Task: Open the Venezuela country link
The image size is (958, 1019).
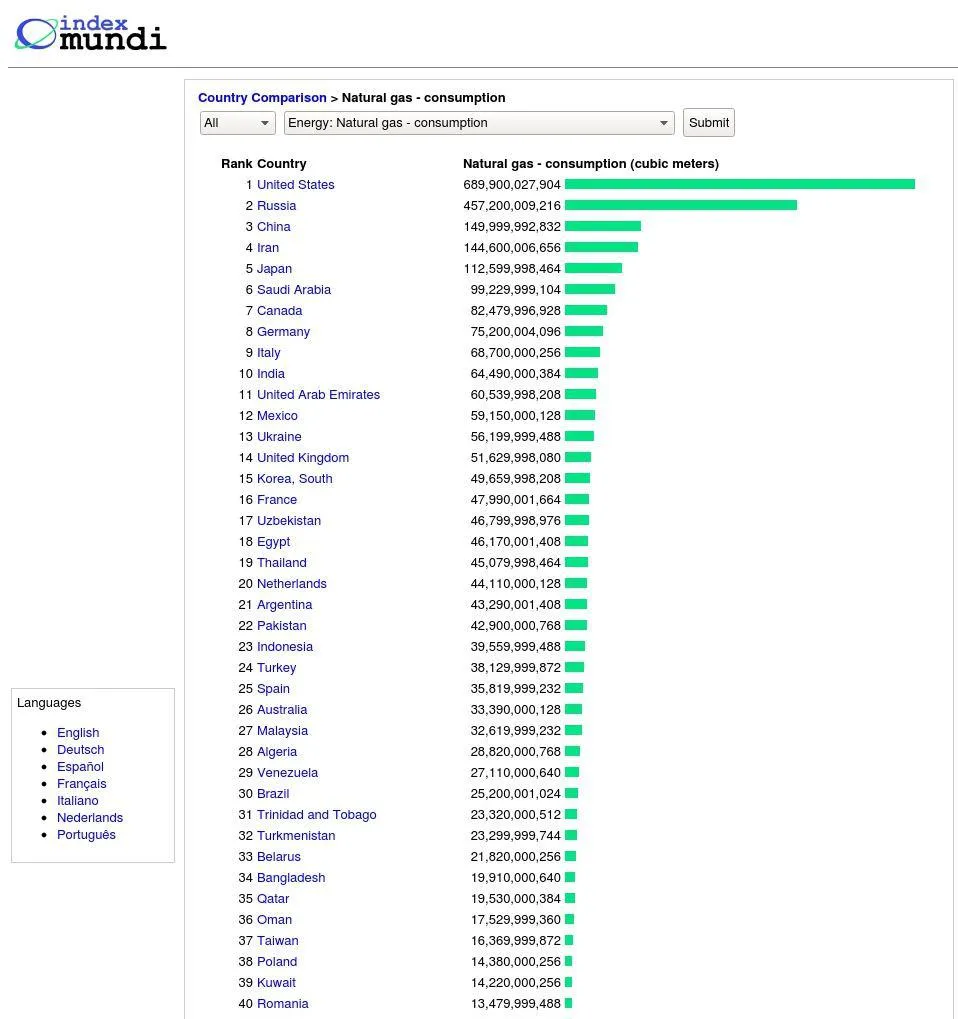Action: 287,773
